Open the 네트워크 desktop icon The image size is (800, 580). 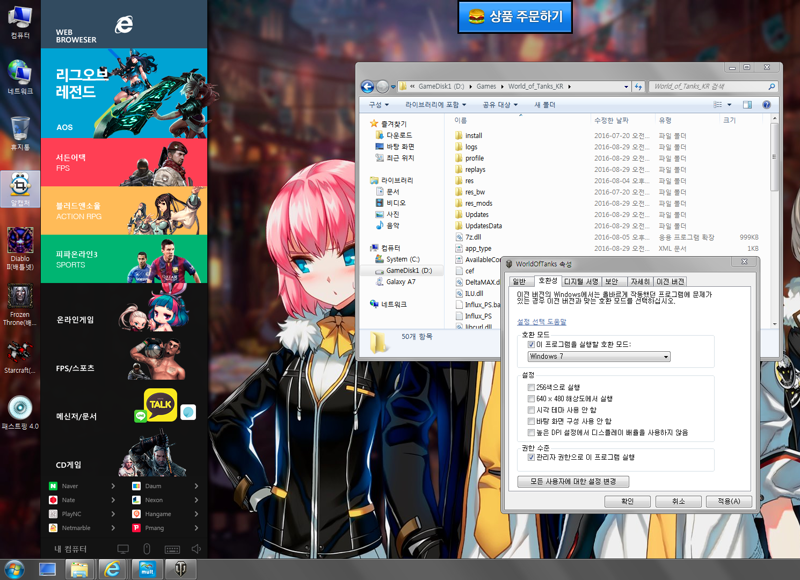tap(20, 77)
